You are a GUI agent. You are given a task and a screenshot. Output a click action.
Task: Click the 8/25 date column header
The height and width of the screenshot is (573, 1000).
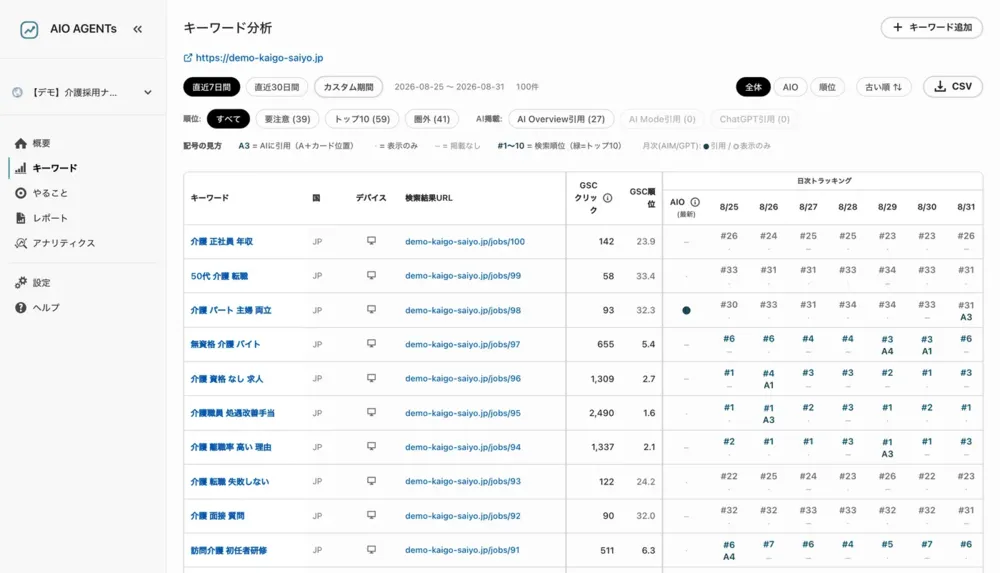(x=729, y=207)
